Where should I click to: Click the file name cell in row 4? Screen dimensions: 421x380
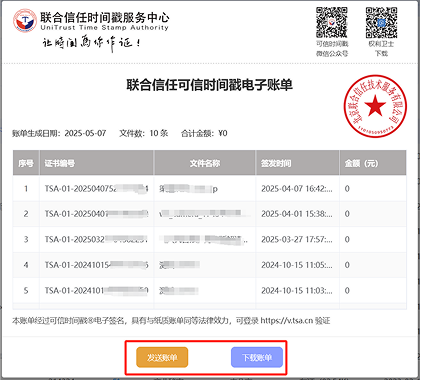(205, 265)
